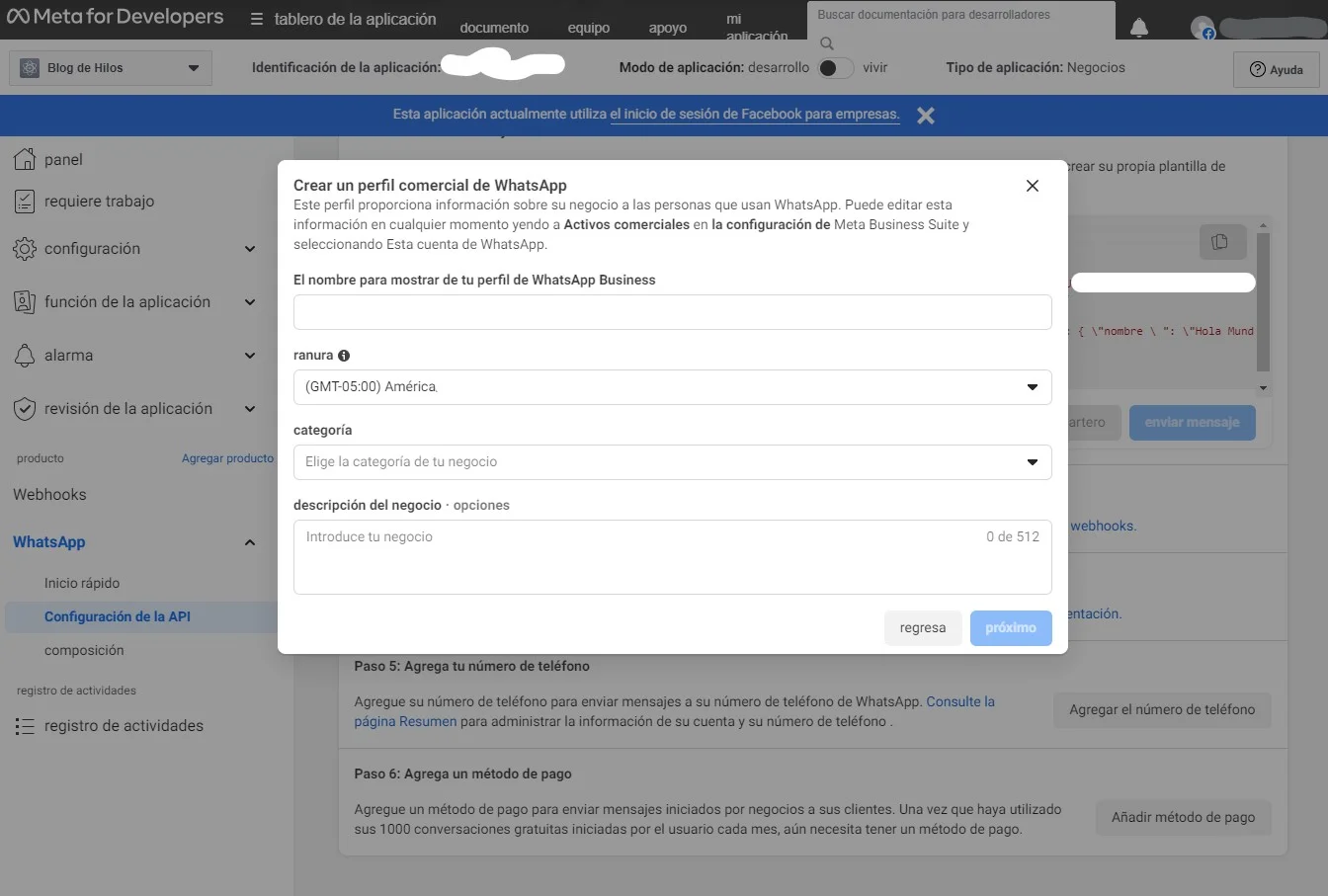Image resolution: width=1328 pixels, height=896 pixels.
Task: Click the requiere trabajo checklist icon
Action: (25, 202)
